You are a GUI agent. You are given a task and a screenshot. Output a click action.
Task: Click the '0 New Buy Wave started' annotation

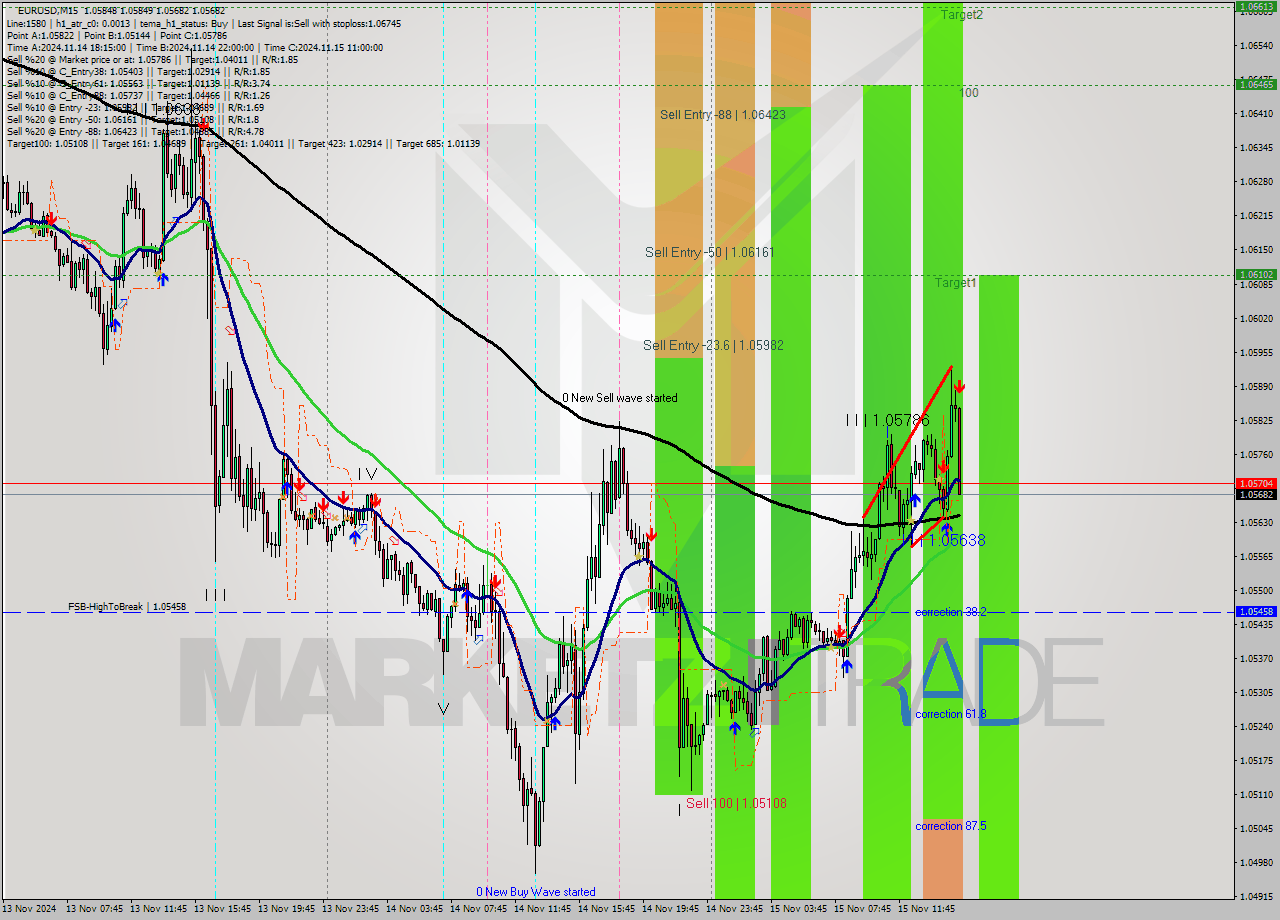pyautogui.click(x=535, y=892)
